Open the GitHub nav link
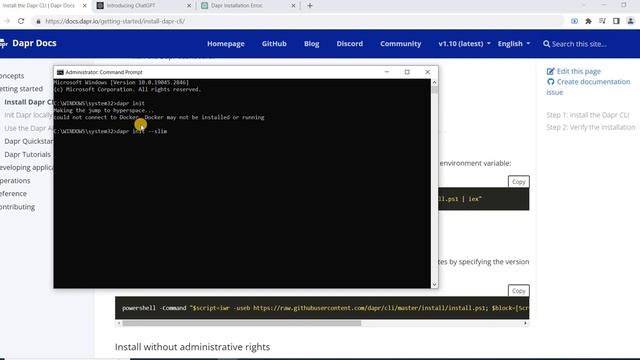 coord(274,44)
